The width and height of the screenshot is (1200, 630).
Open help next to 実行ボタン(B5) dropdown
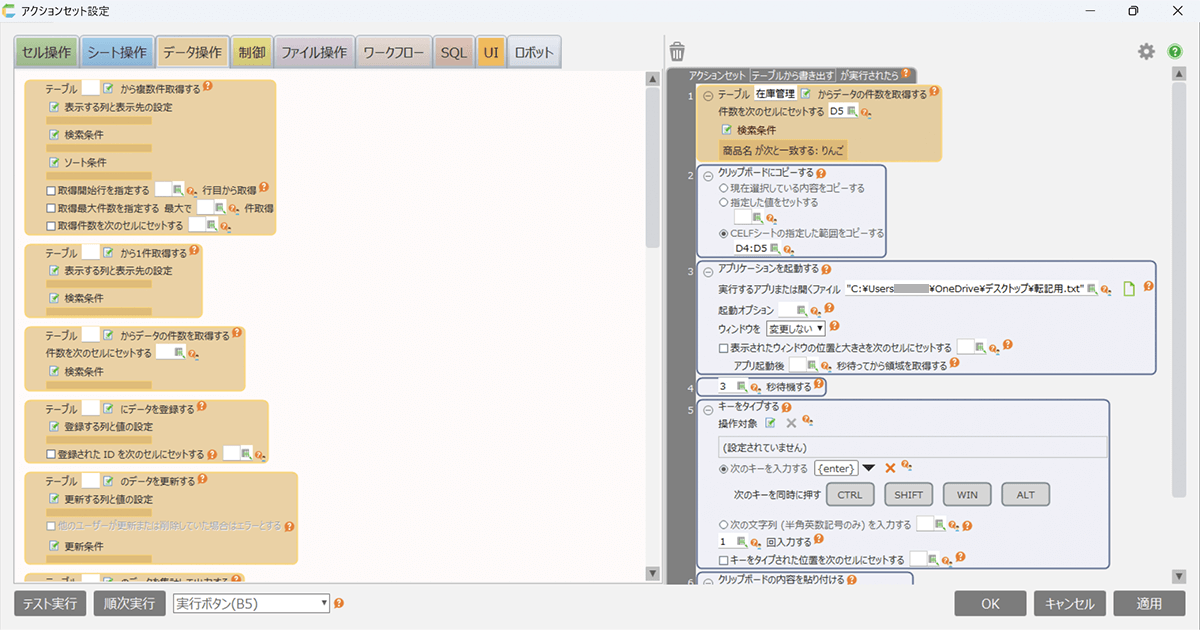pos(339,603)
